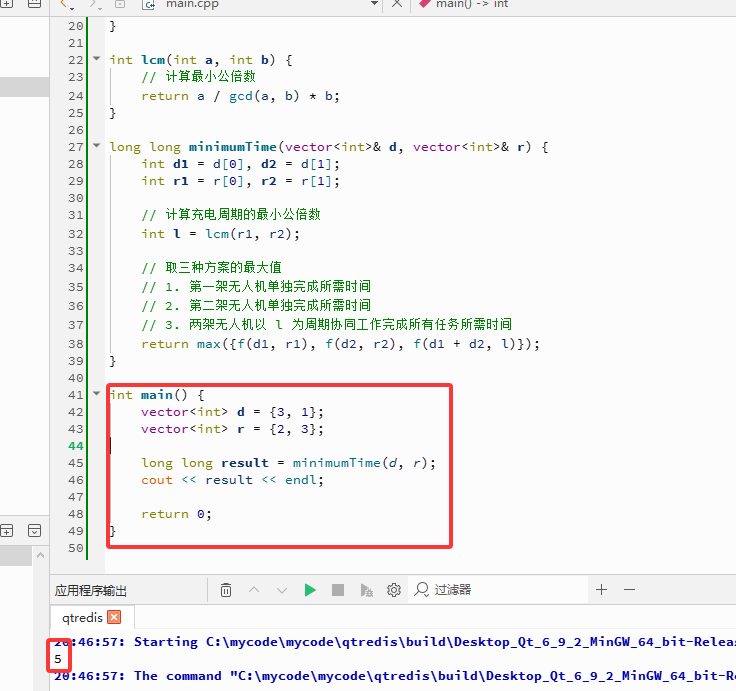Click 'int l = lcm(r1, r2);' line
The height and width of the screenshot is (691, 736).
point(221,234)
